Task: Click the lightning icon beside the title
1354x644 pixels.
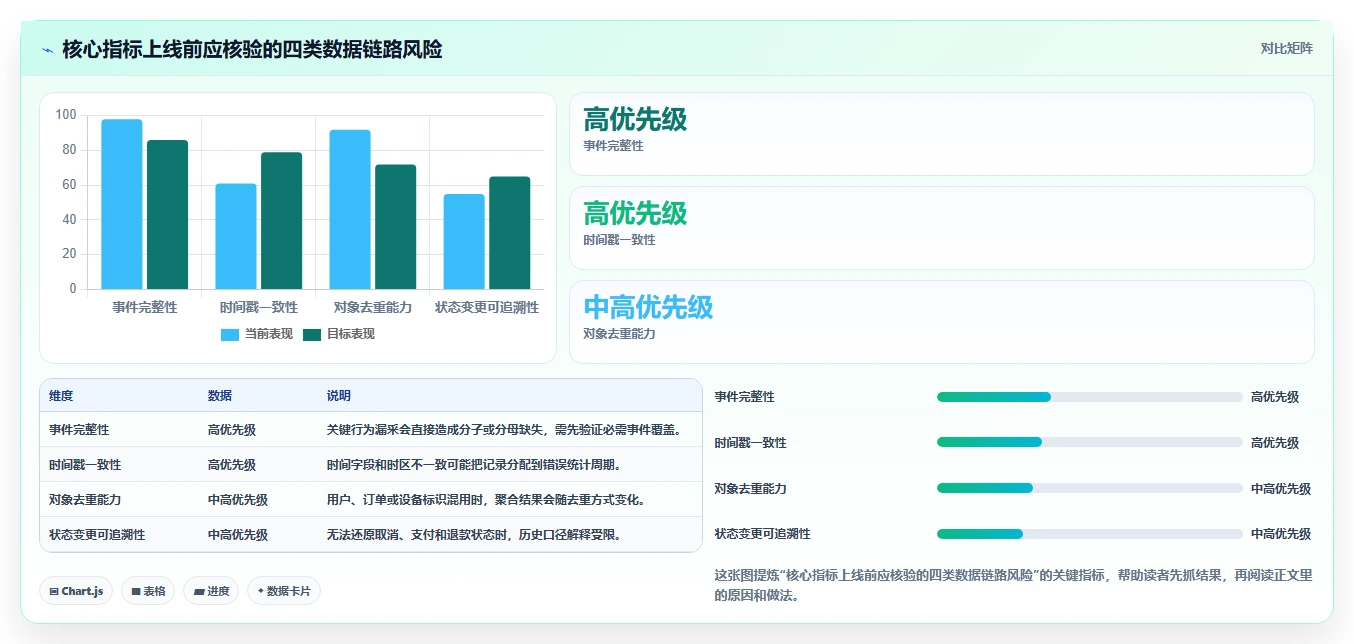Action: coord(47,49)
